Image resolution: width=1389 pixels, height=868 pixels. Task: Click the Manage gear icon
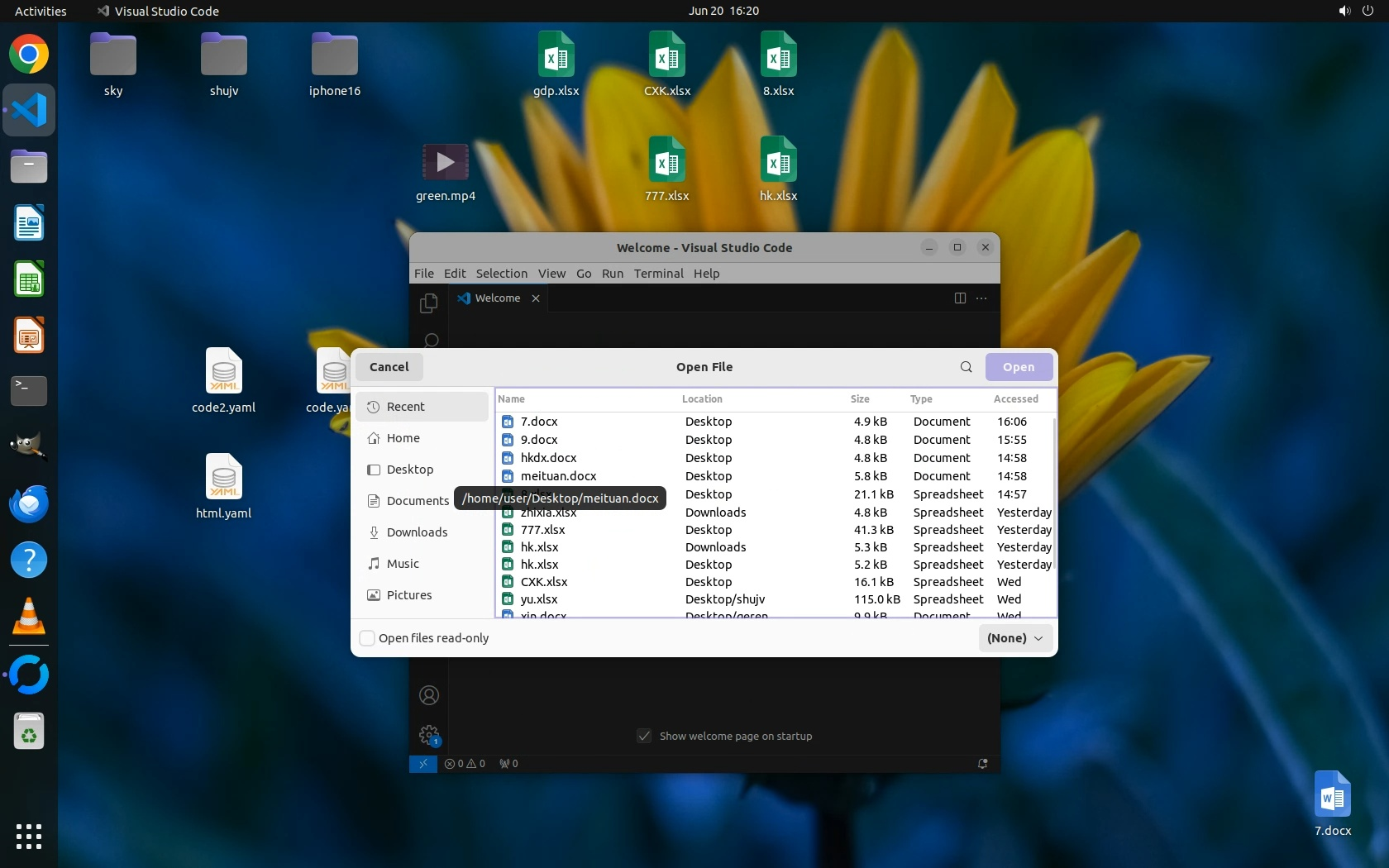pyautogui.click(x=428, y=734)
